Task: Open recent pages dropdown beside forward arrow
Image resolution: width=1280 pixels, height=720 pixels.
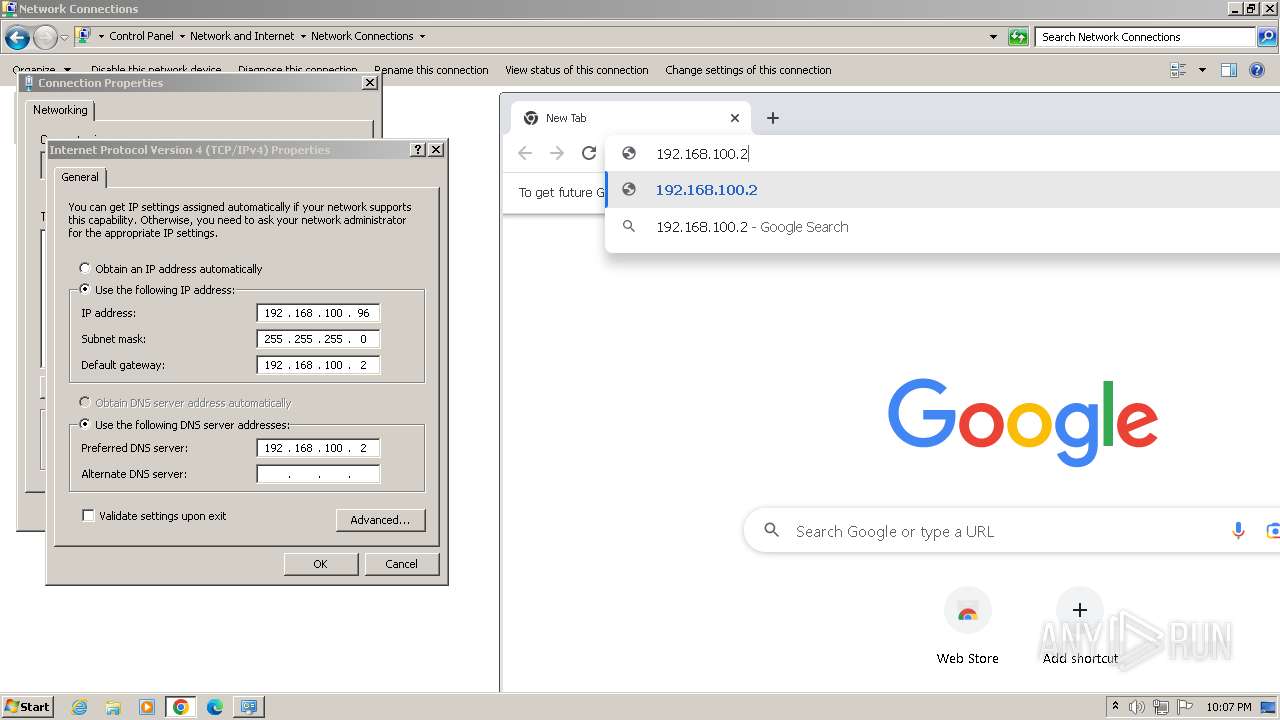Action: 64,37
